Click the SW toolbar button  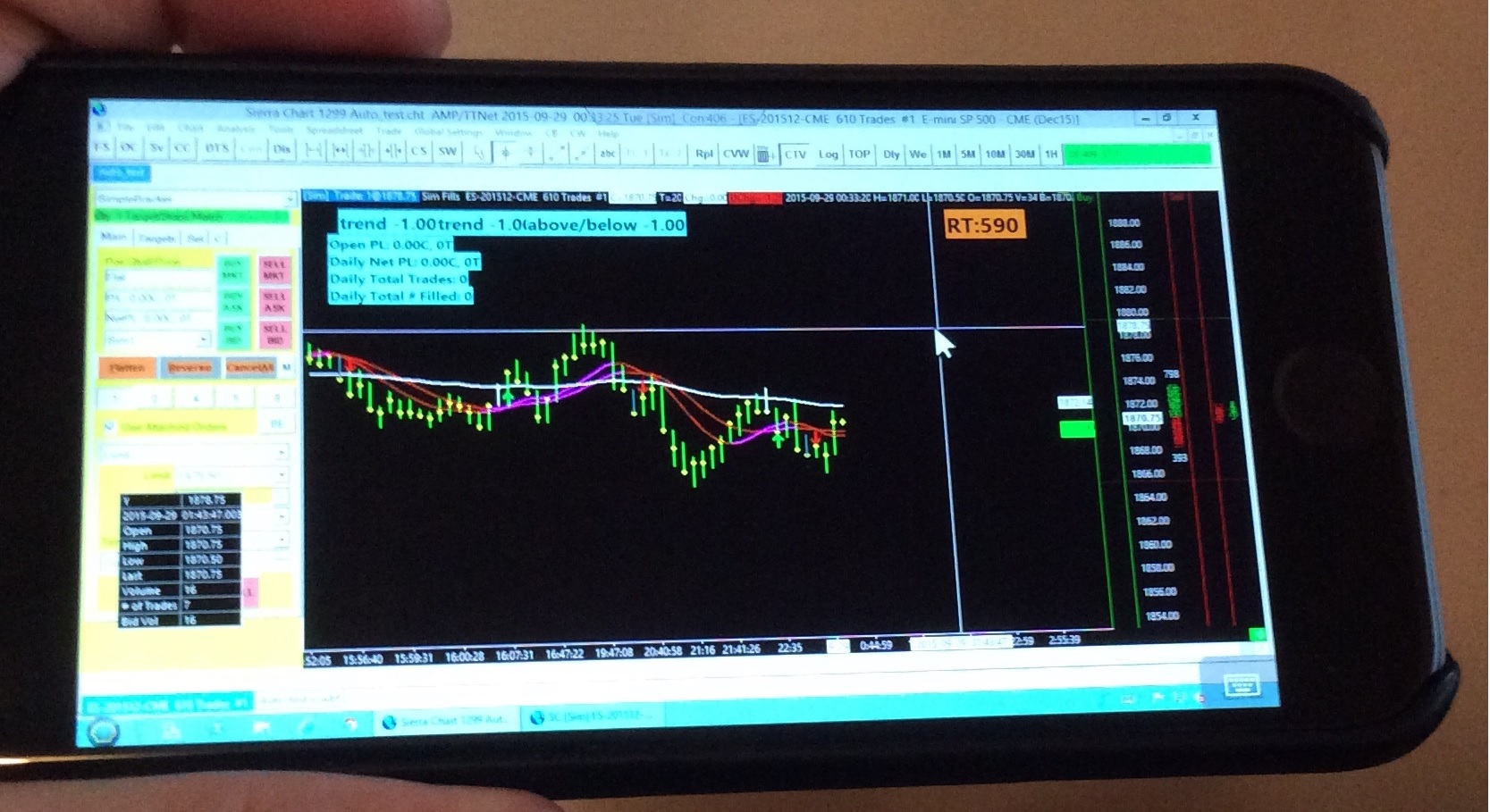tap(448, 151)
